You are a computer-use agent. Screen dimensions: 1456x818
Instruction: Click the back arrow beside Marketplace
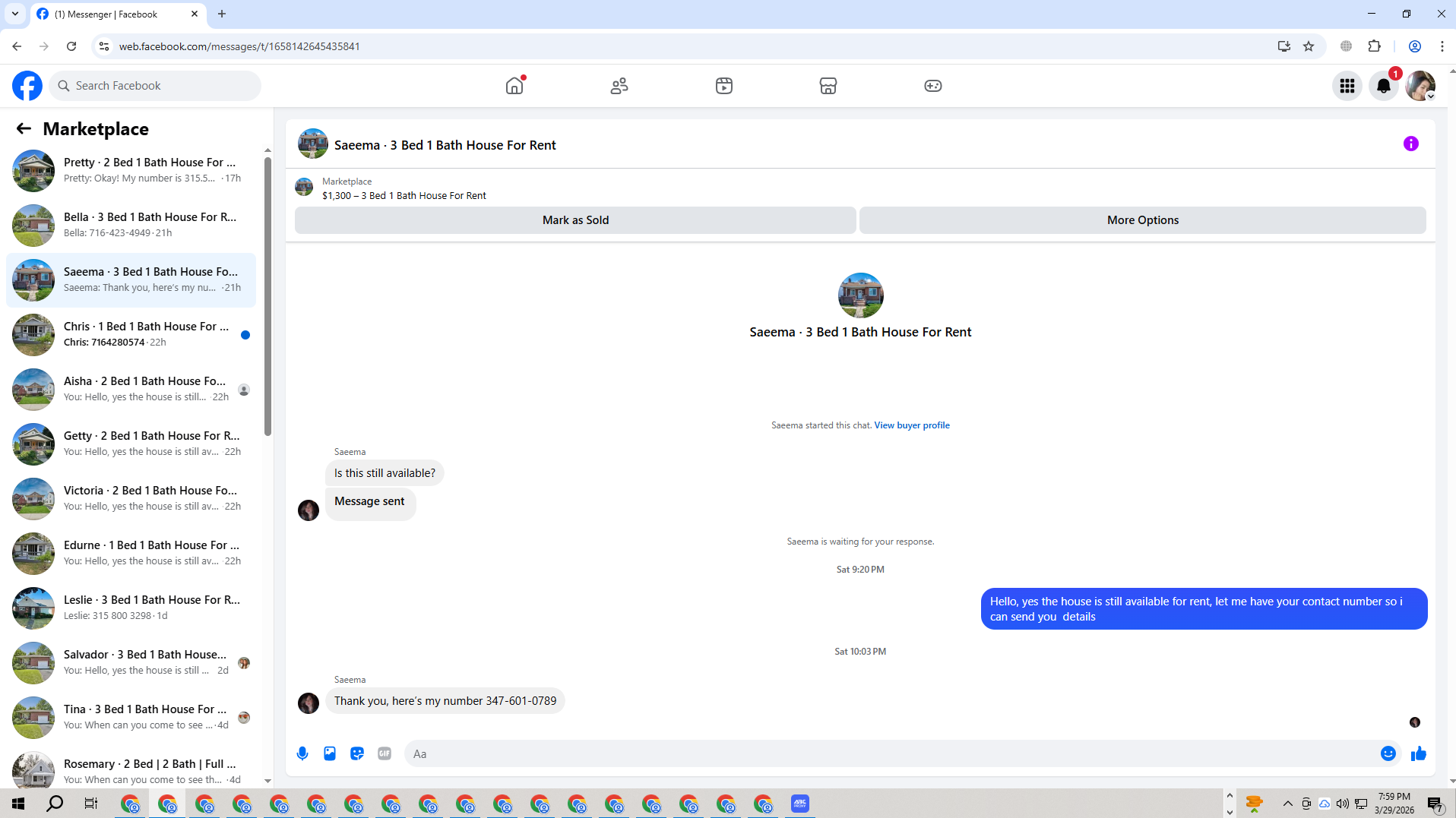(x=24, y=129)
